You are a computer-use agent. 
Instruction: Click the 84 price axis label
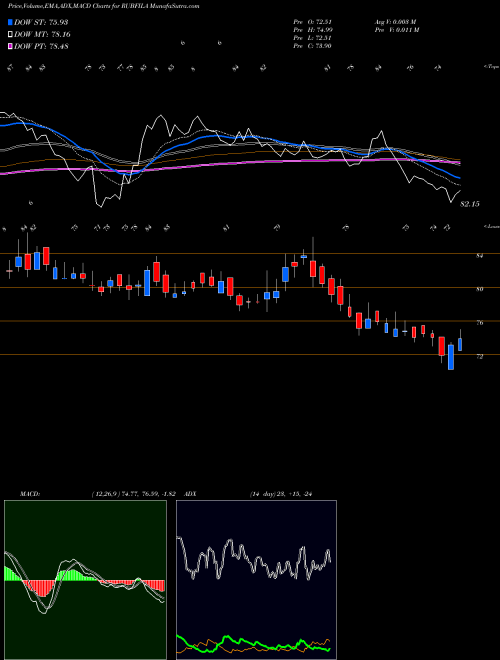(x=479, y=255)
